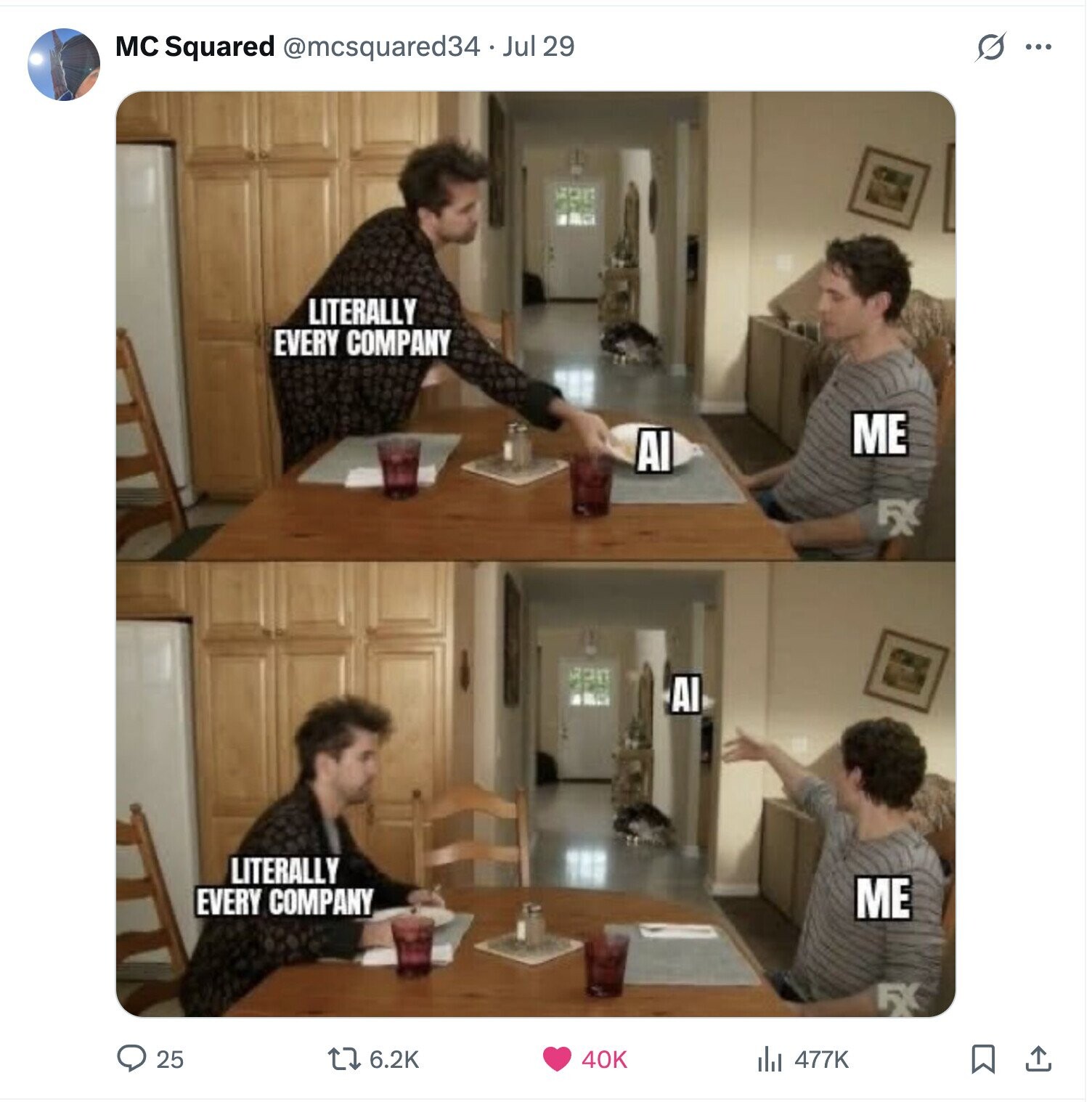Click the retweet arrows icon
Screen dimensions: 1092x1102
coord(344,1058)
